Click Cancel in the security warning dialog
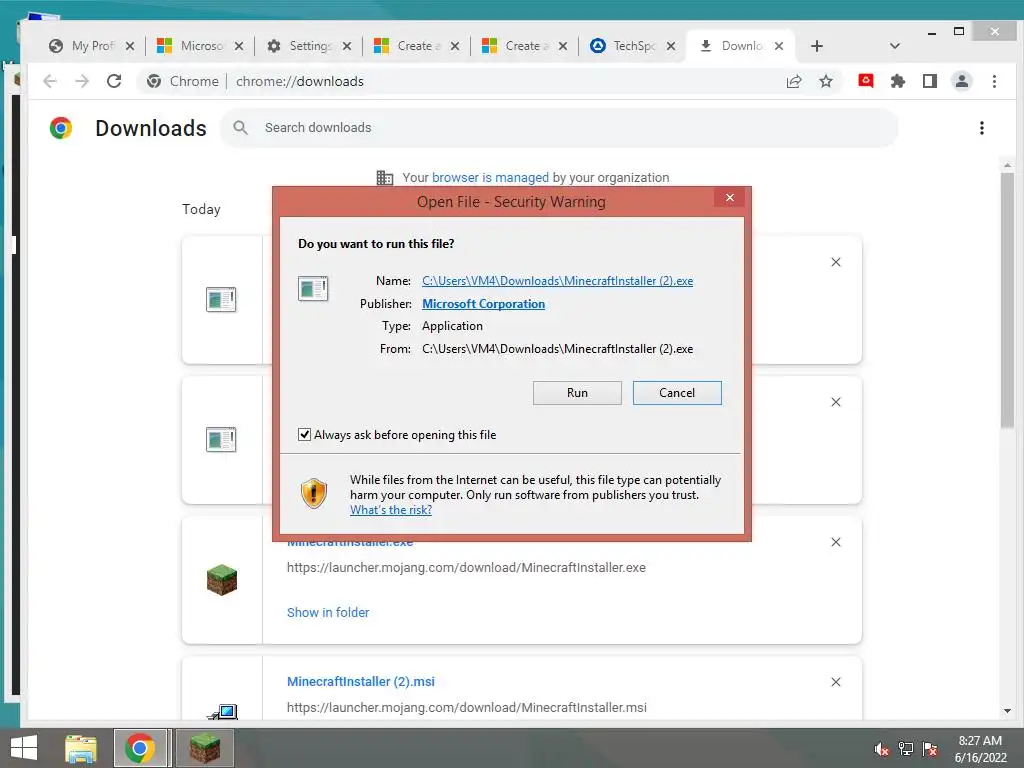 pos(677,392)
